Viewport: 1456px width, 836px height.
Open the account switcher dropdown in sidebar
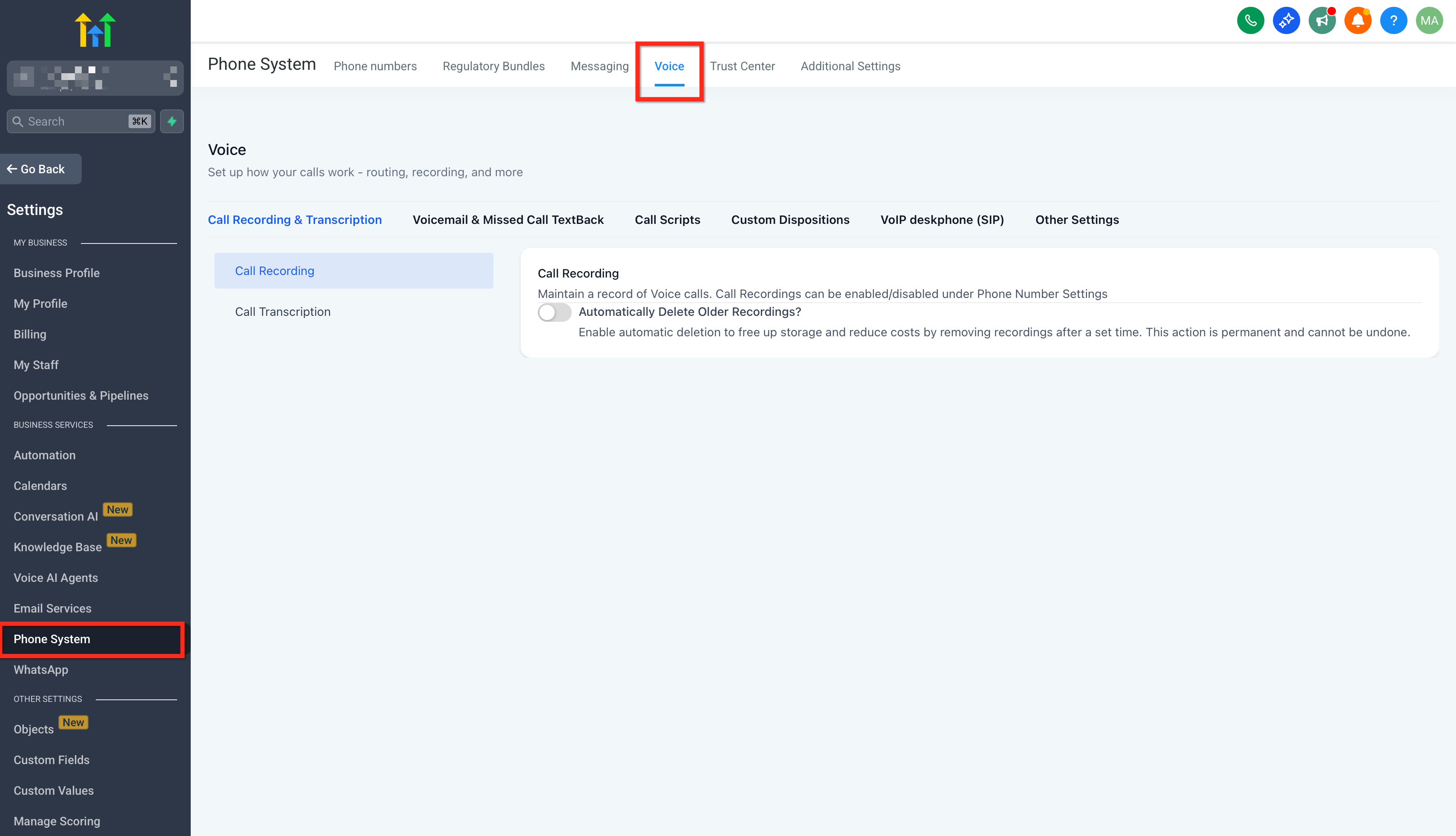(95, 77)
